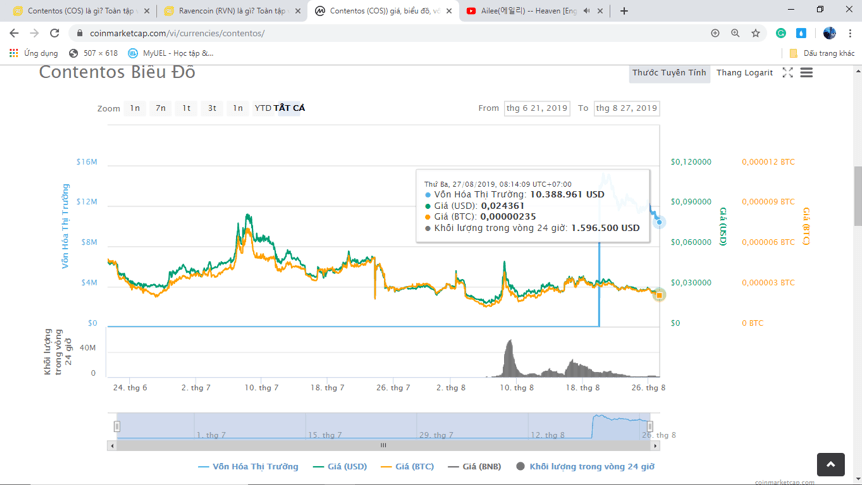
Task: Open the browser zoom magnifier icon
Action: coord(735,33)
